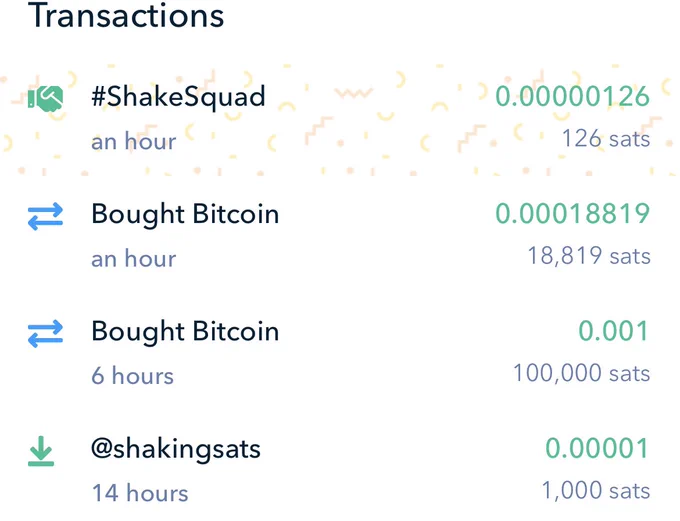This screenshot has height=521, width=680.
Task: Open the Bought Bitcoin transaction from an hour ago
Action: coord(340,235)
